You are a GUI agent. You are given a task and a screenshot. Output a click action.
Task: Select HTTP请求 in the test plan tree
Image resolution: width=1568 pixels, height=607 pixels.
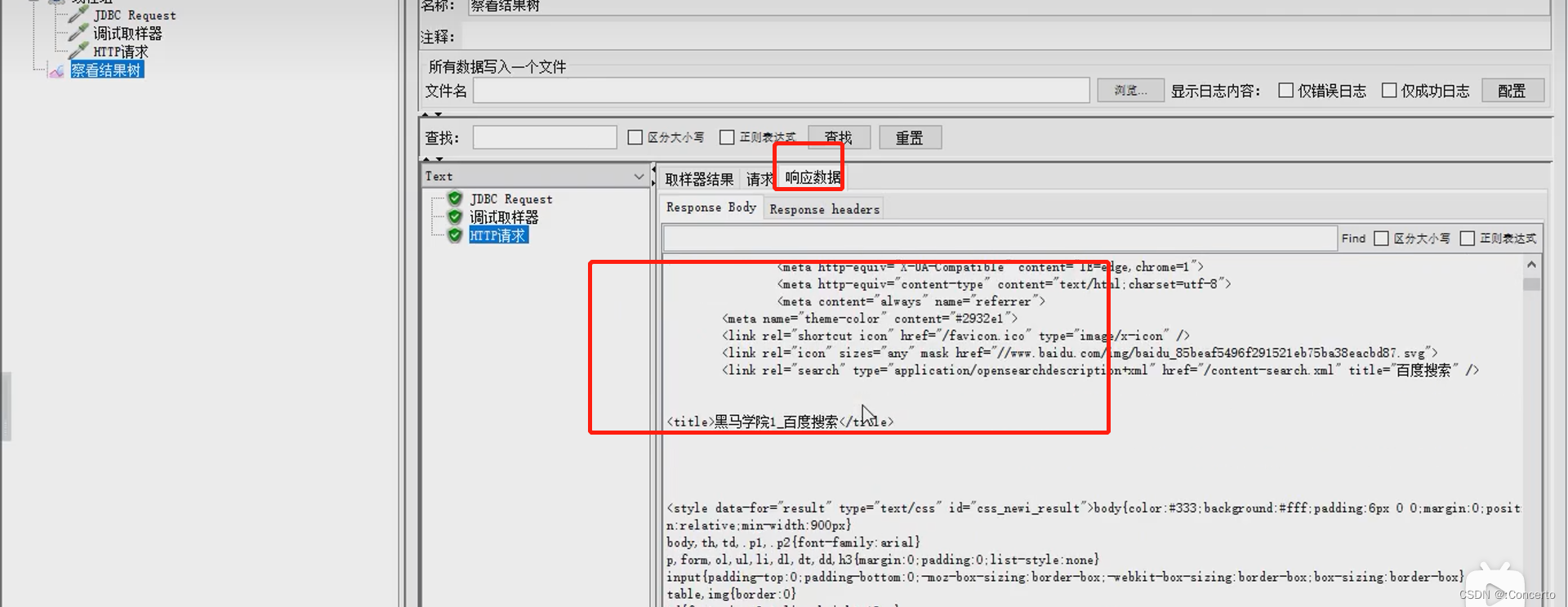(x=121, y=51)
